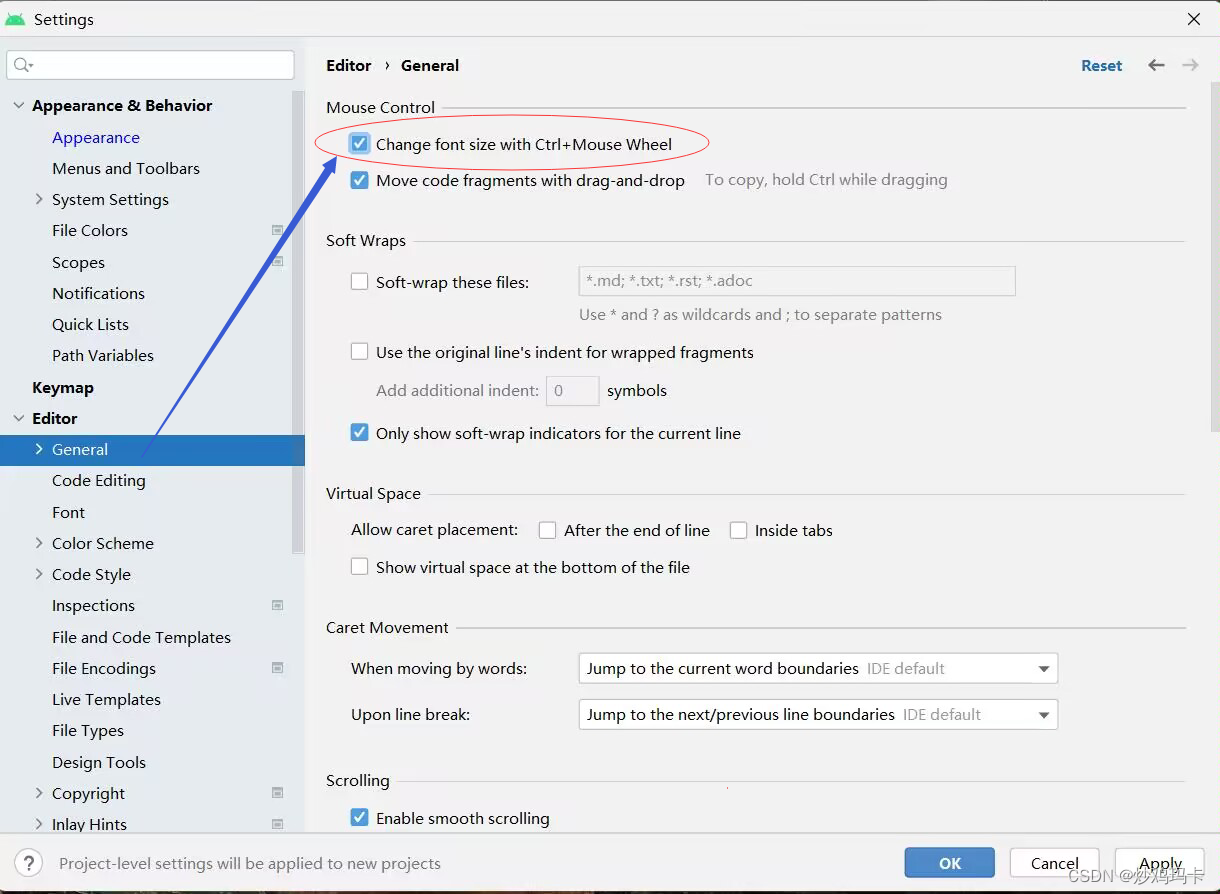Close the Settings dialog window
The height and width of the screenshot is (894, 1220).
(x=1194, y=19)
